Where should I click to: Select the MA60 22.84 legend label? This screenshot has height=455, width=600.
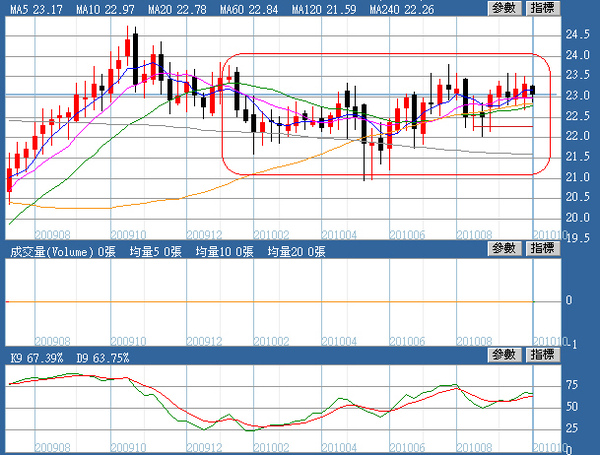click(249, 10)
